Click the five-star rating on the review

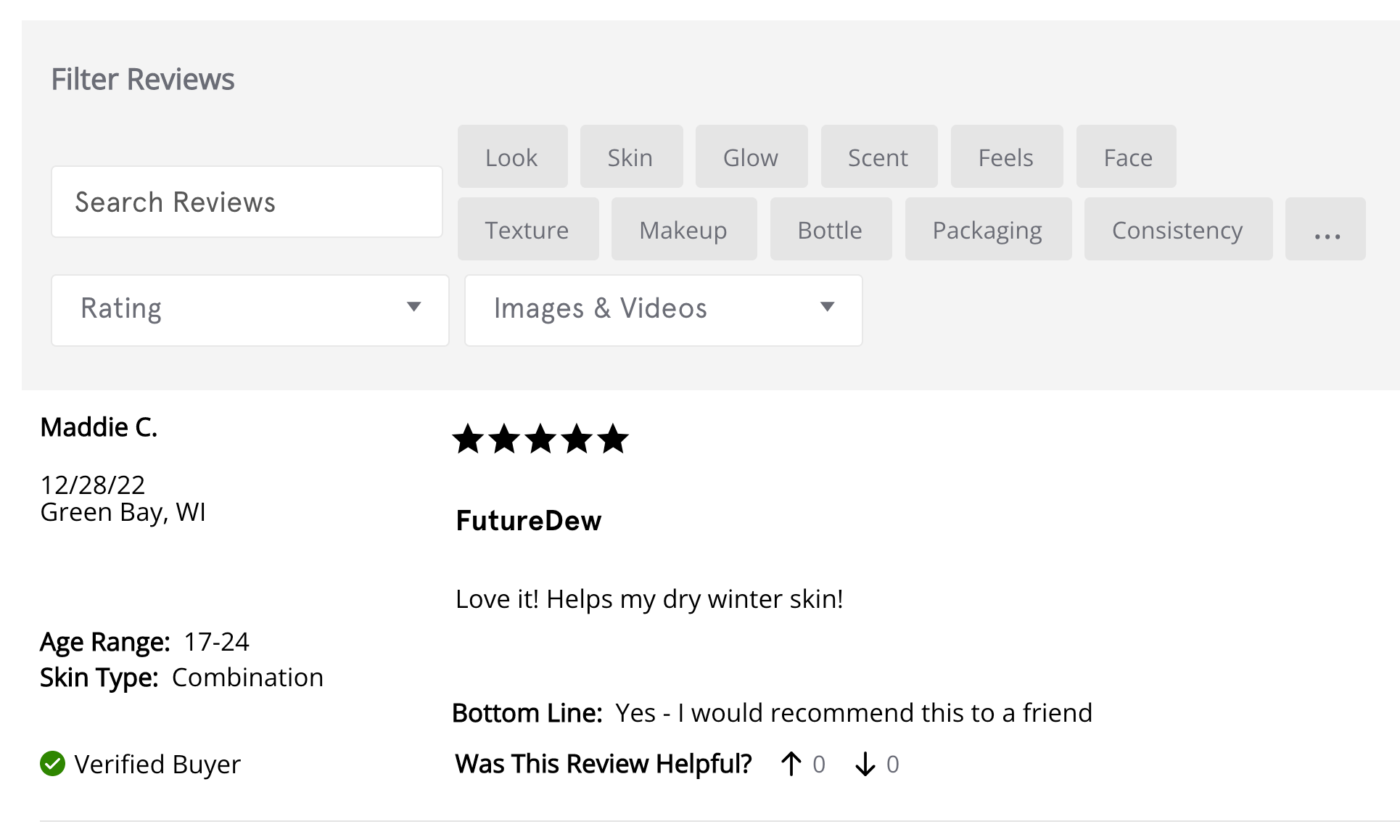tap(540, 439)
